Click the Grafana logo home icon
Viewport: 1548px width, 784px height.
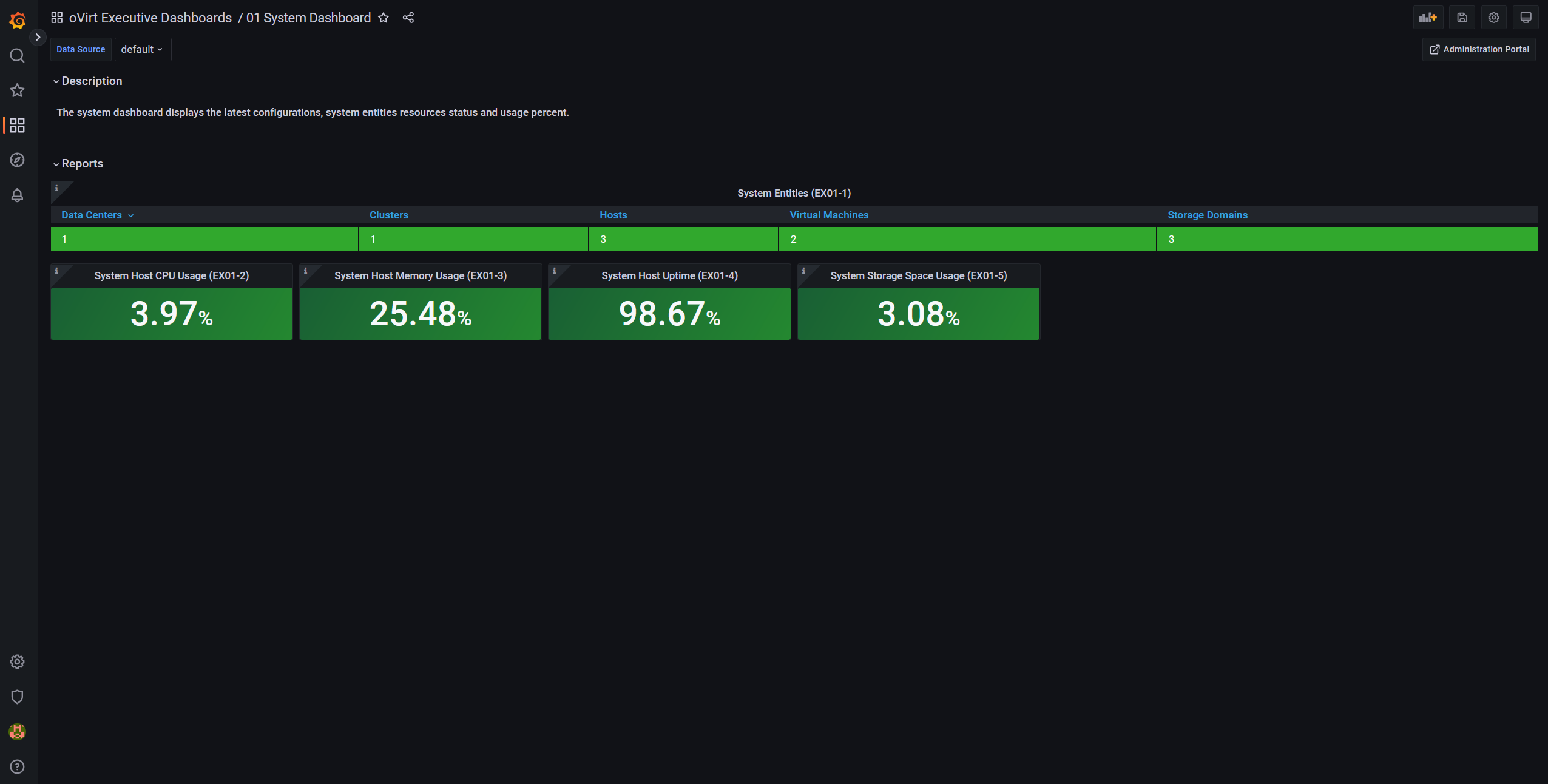click(18, 21)
